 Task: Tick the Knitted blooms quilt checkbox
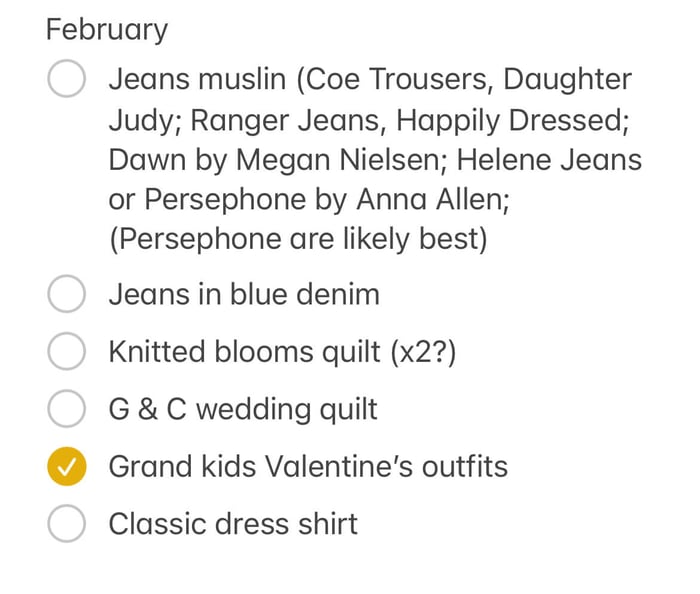67,351
